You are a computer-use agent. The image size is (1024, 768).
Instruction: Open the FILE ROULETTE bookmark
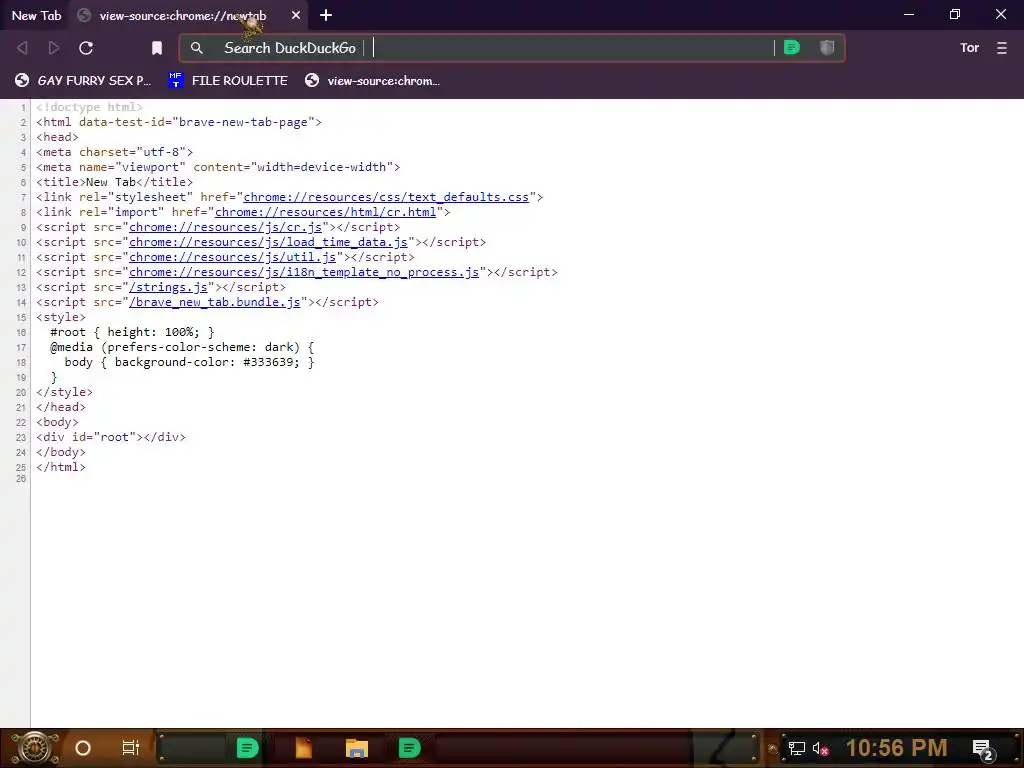[x=228, y=80]
